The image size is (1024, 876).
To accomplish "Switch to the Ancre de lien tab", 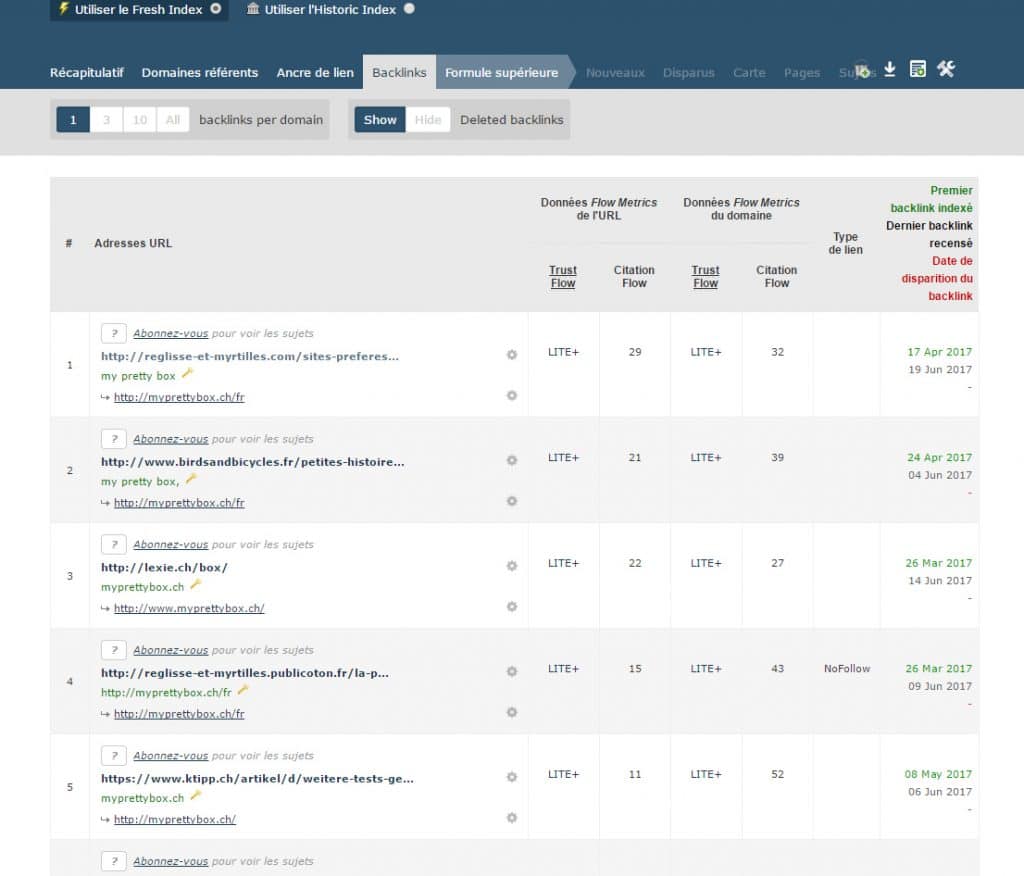I will (x=315, y=73).
